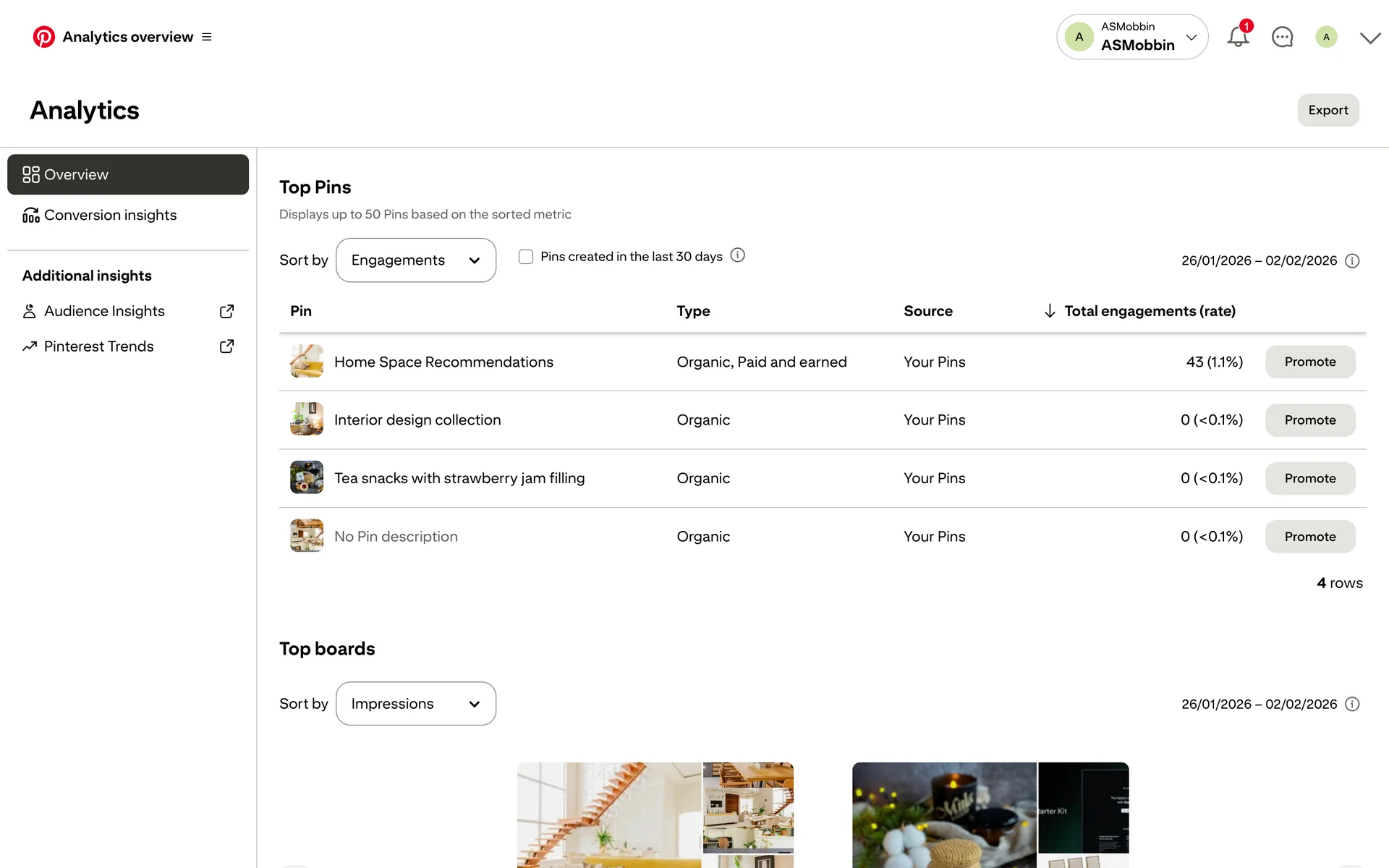The width and height of the screenshot is (1389, 868).
Task: Open Conversion insights in the sidebar
Action: (x=110, y=216)
